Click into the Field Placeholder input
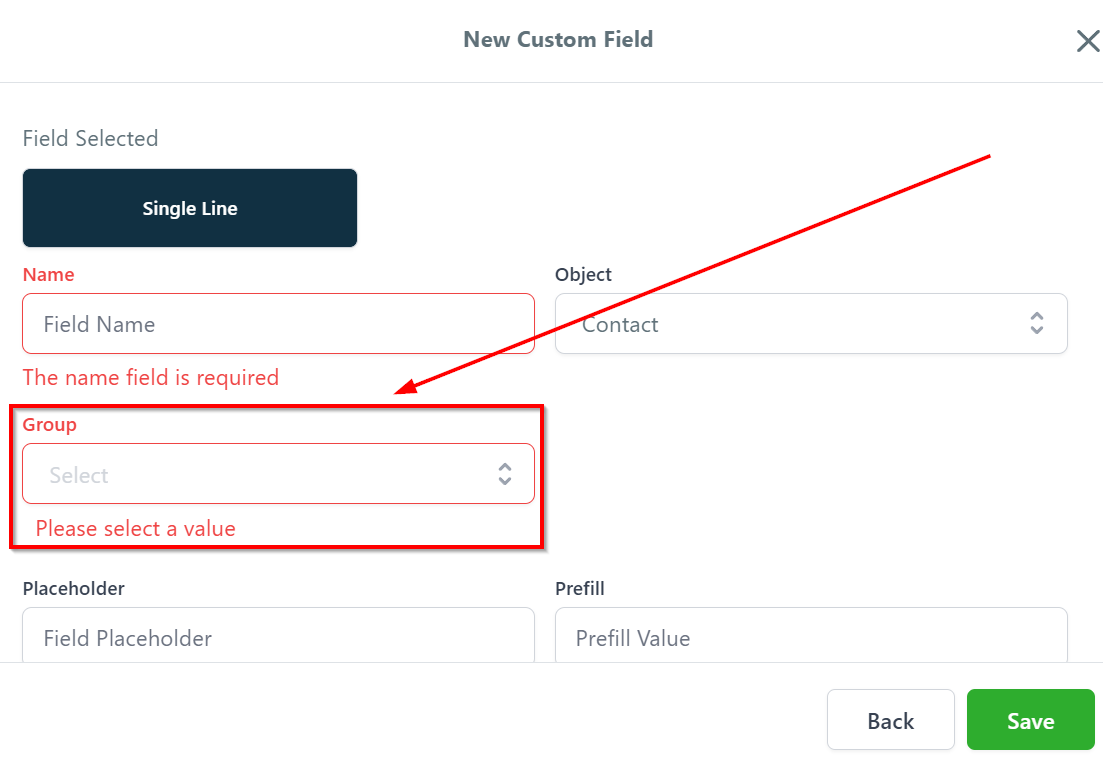The height and width of the screenshot is (771, 1103). [278, 638]
